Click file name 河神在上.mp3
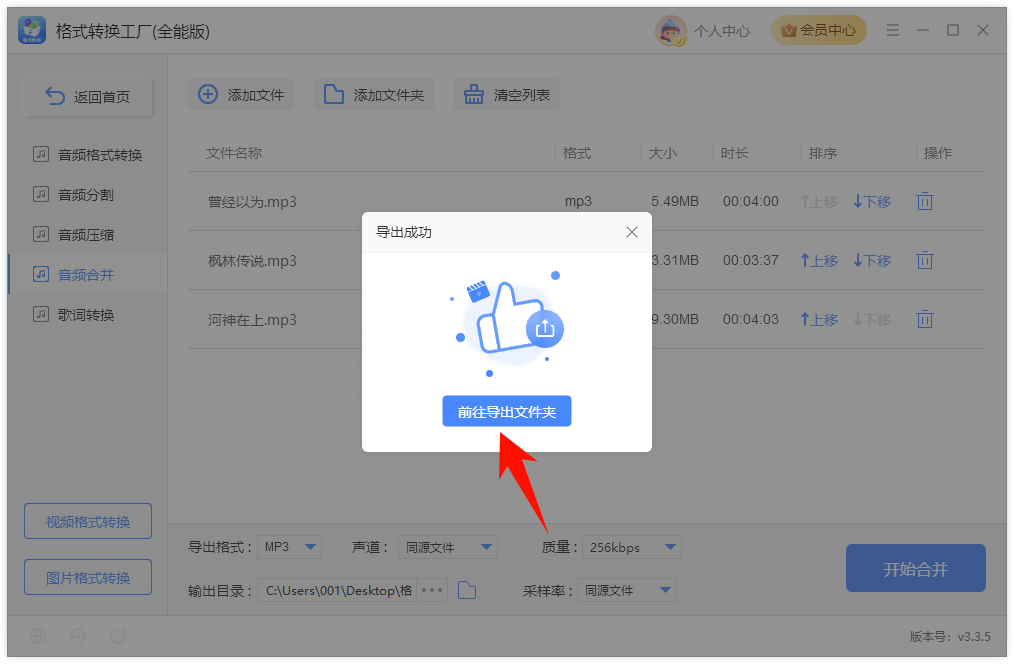This screenshot has height=664, width=1014. pyautogui.click(x=252, y=319)
